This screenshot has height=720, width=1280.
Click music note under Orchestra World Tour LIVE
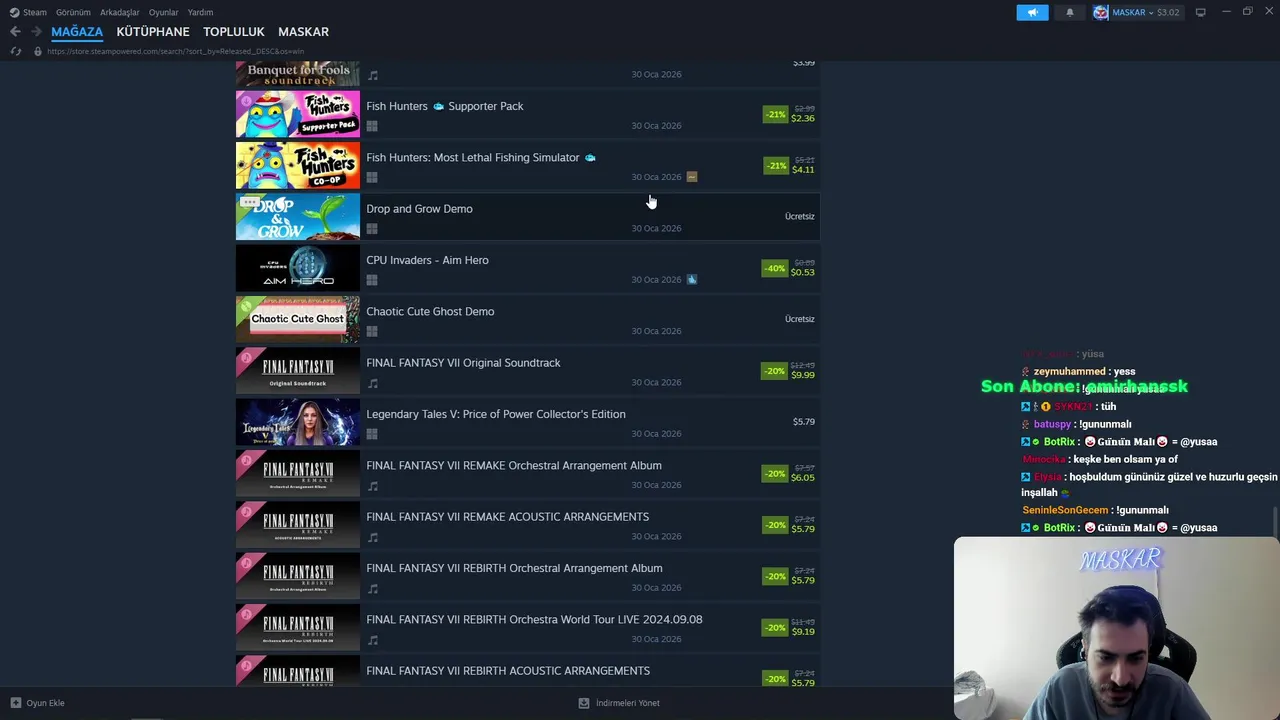[x=372, y=640]
